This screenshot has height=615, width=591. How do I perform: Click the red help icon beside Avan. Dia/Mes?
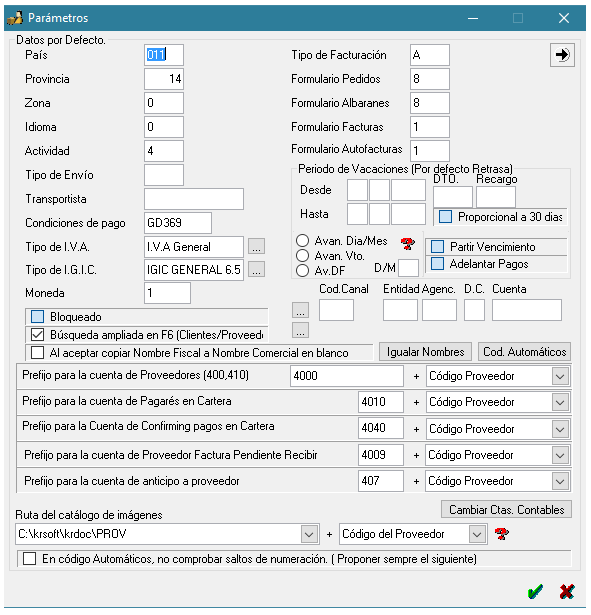point(407,244)
